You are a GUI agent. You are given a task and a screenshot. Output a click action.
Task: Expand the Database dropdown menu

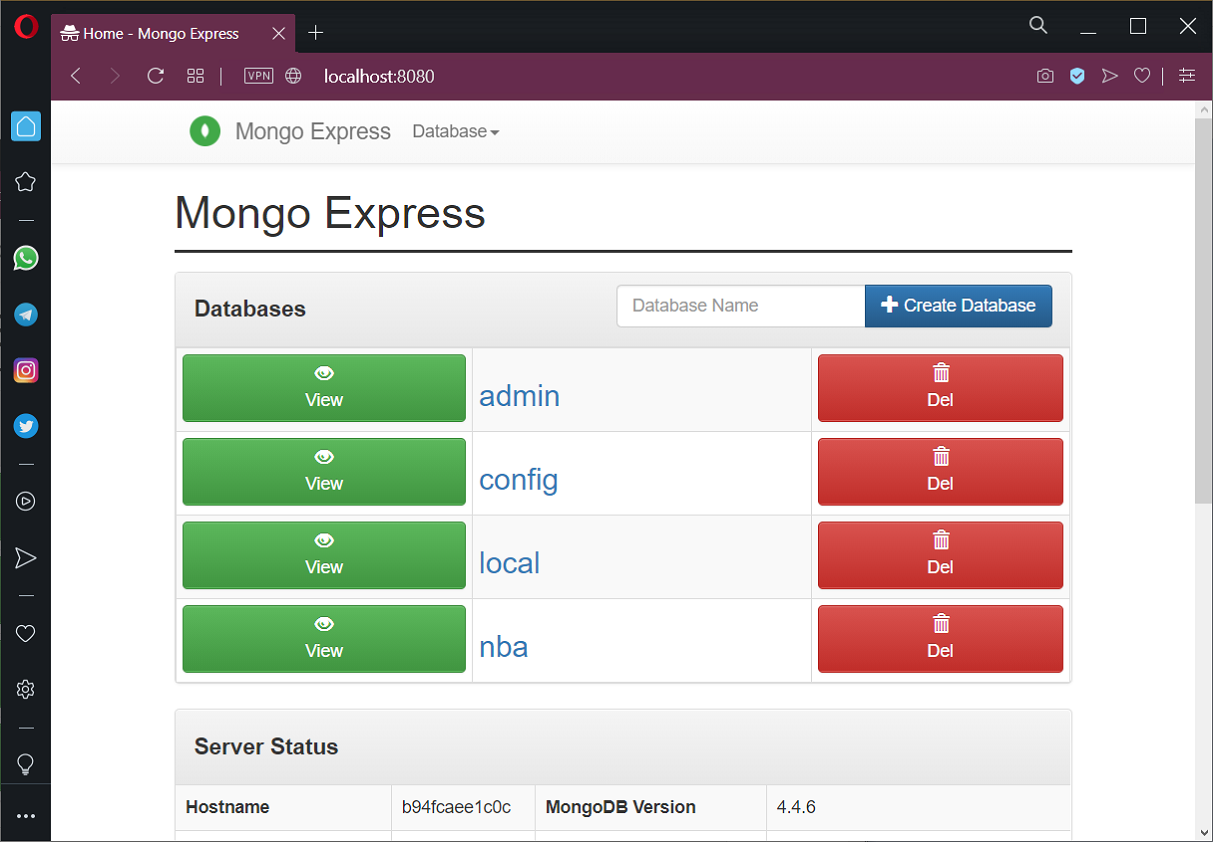tap(456, 131)
